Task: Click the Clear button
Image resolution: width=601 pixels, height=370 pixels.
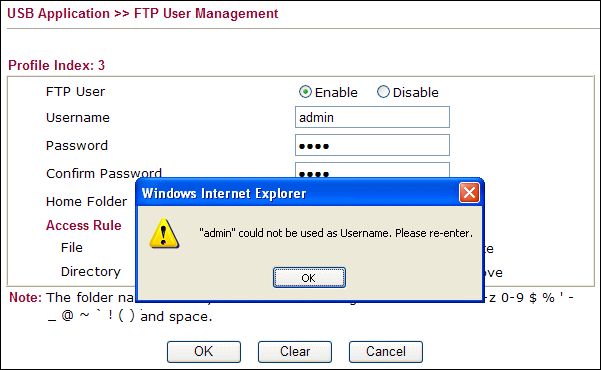Action: tap(295, 352)
